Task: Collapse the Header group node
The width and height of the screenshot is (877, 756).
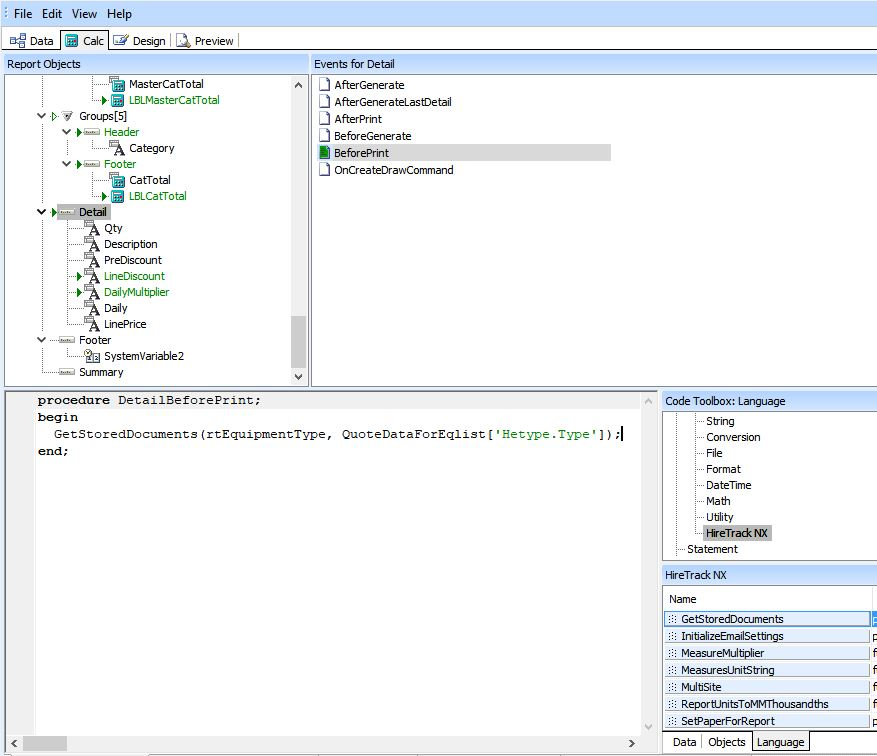Action: pyautogui.click(x=66, y=131)
